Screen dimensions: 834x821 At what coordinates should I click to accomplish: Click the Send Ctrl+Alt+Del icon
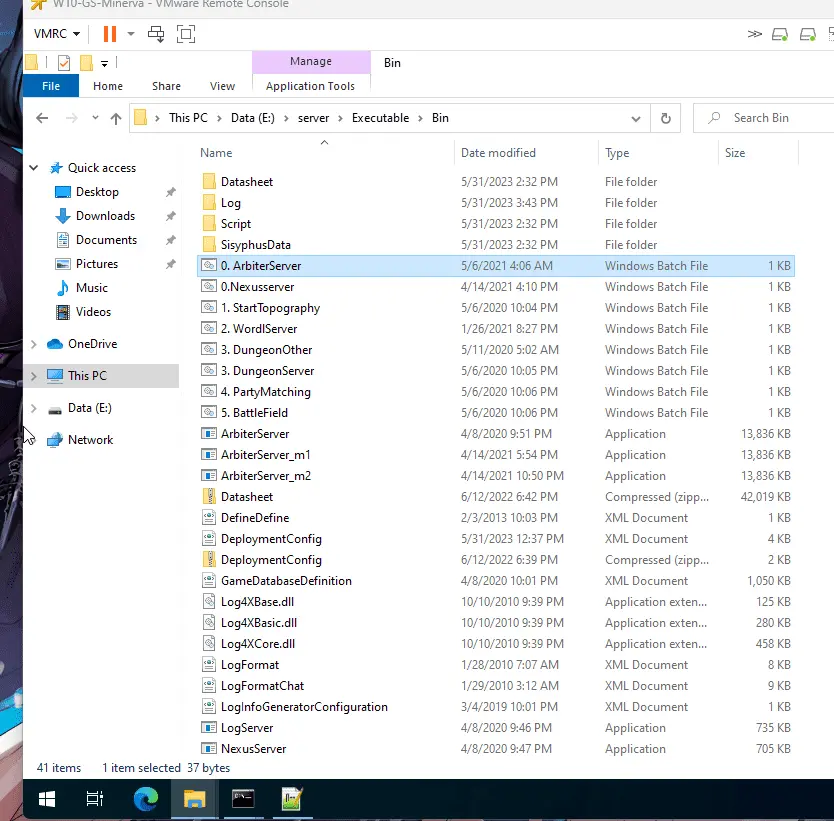coord(156,34)
